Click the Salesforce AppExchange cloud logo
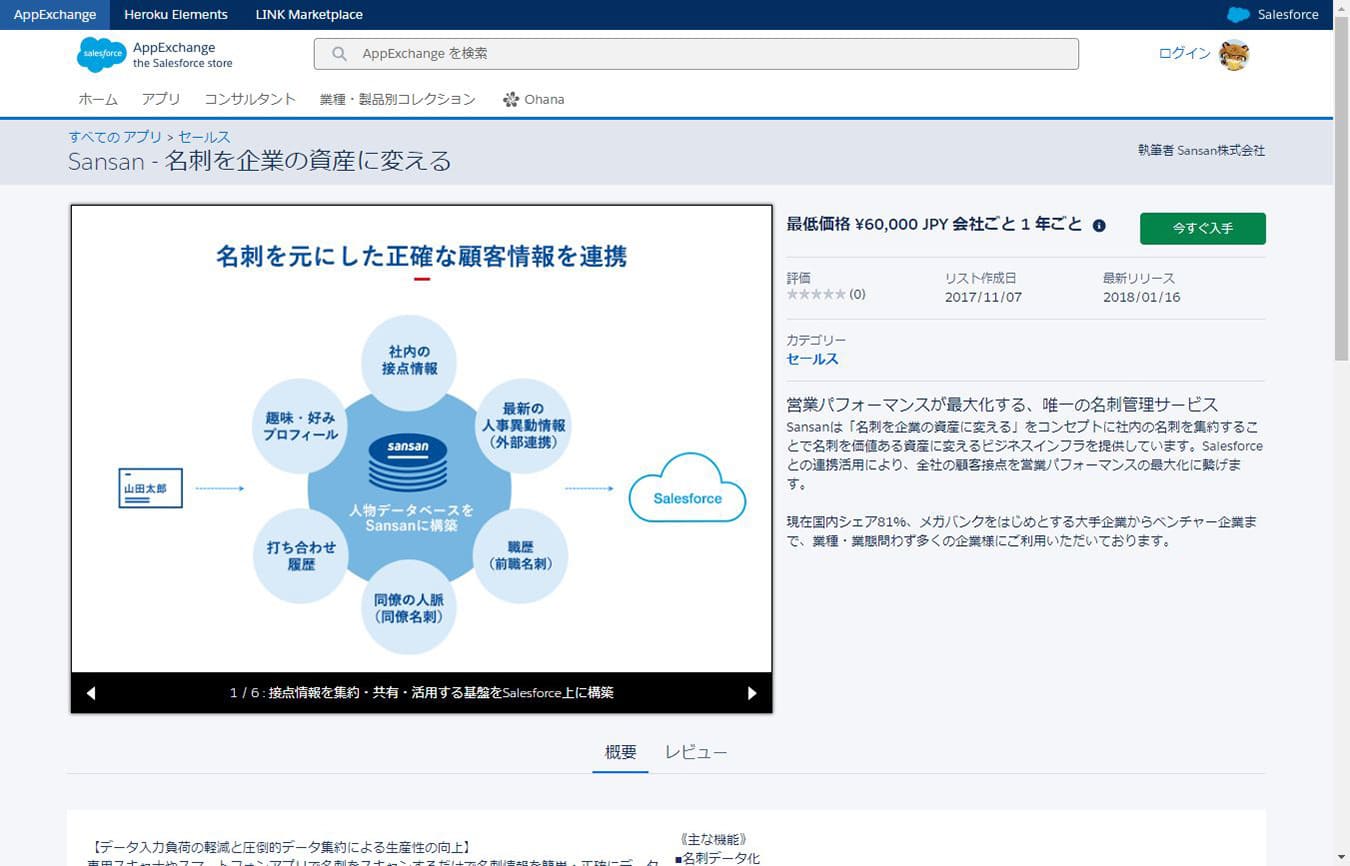This screenshot has height=866, width=1350. tap(102, 54)
